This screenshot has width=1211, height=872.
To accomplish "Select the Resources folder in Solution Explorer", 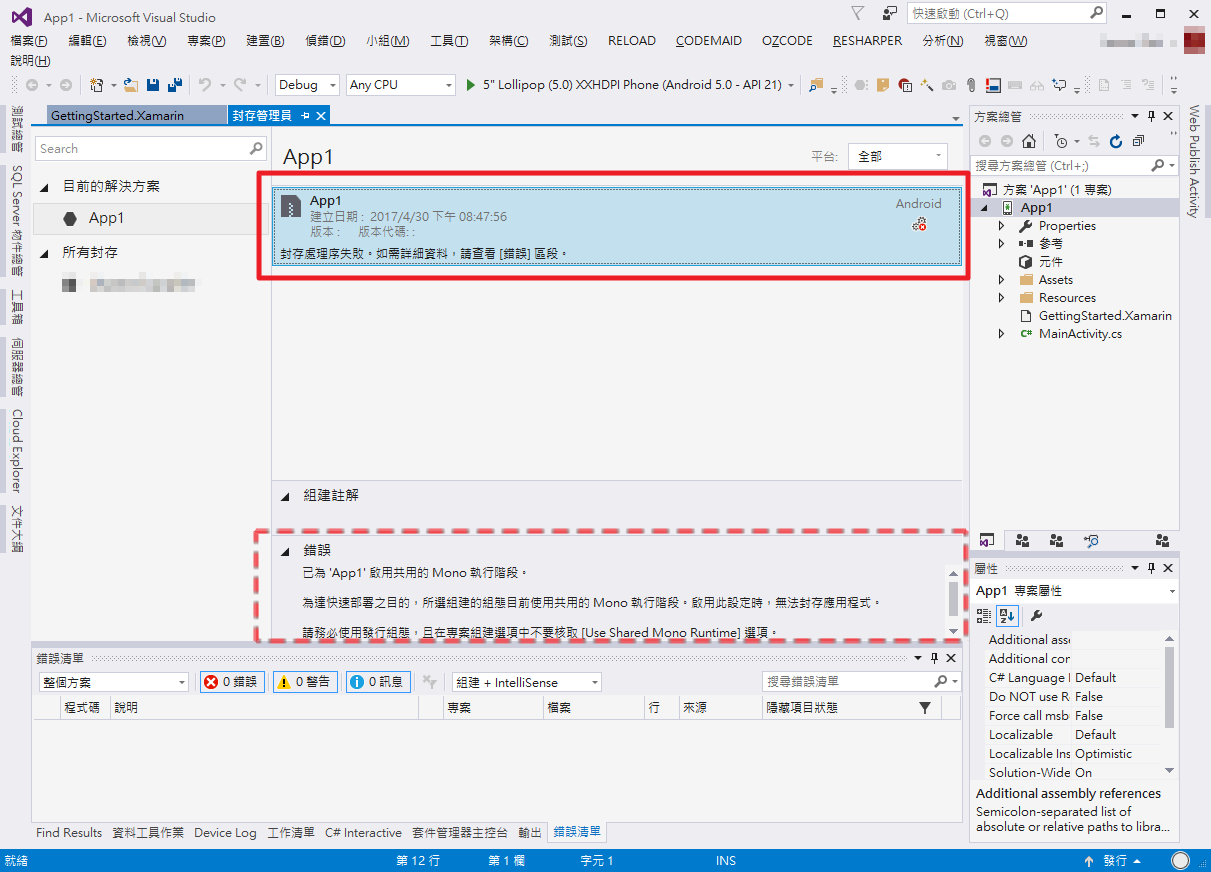I will click(x=1067, y=298).
